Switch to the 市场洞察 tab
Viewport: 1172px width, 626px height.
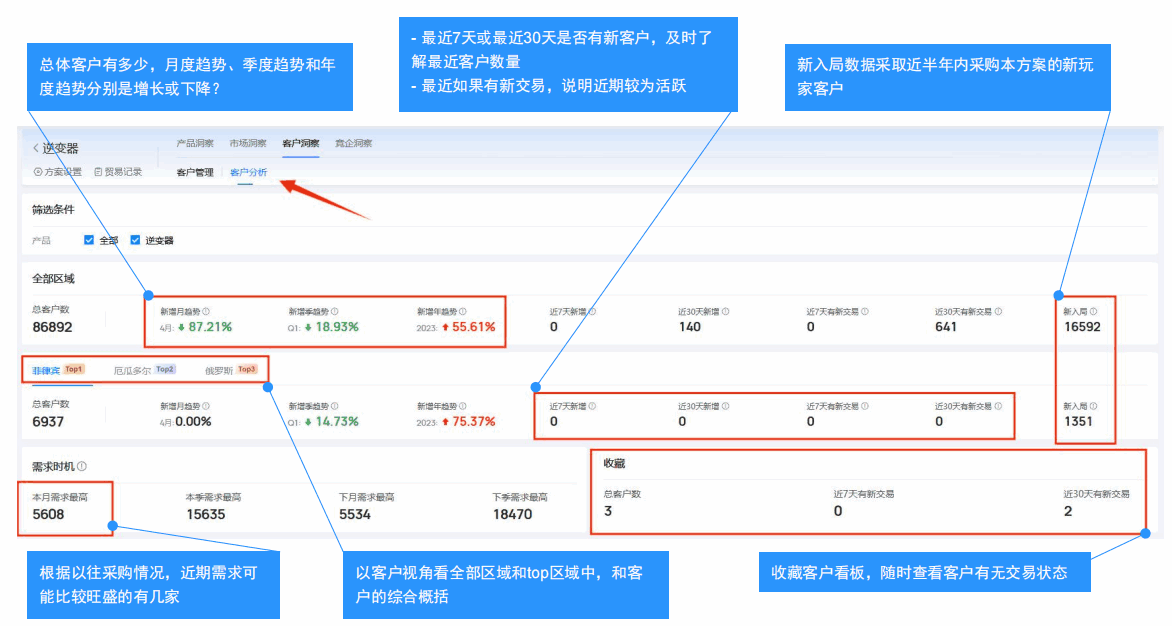[x=247, y=143]
